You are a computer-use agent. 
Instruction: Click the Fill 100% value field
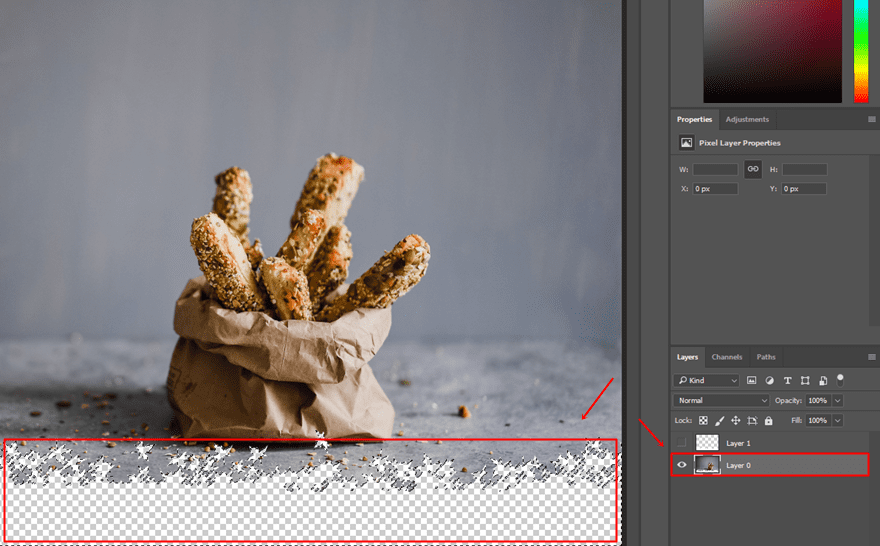[x=818, y=420]
